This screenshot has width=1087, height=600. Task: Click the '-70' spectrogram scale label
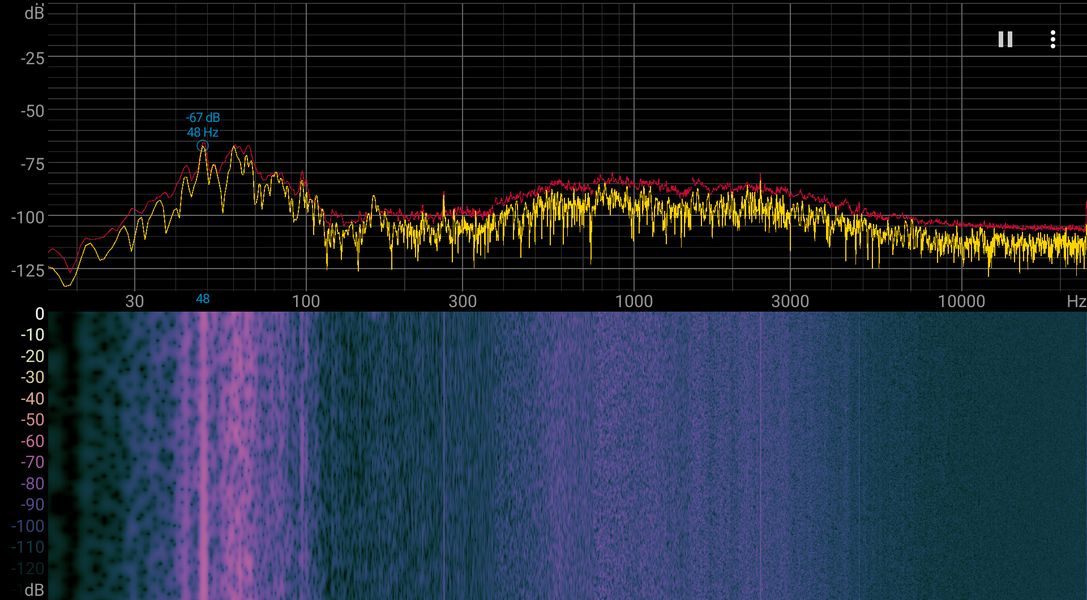pos(33,462)
